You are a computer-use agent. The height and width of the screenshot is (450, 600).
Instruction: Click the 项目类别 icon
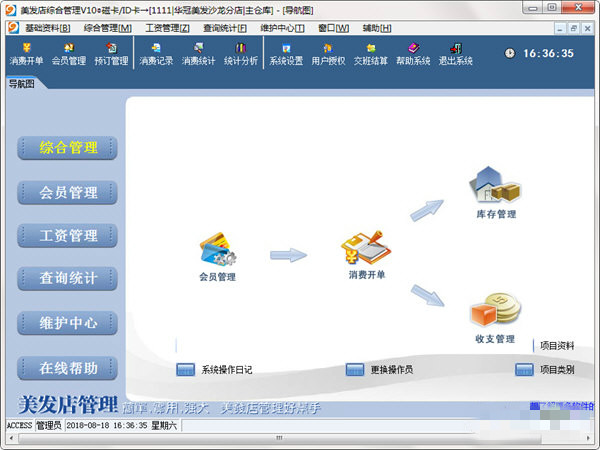coord(524,370)
